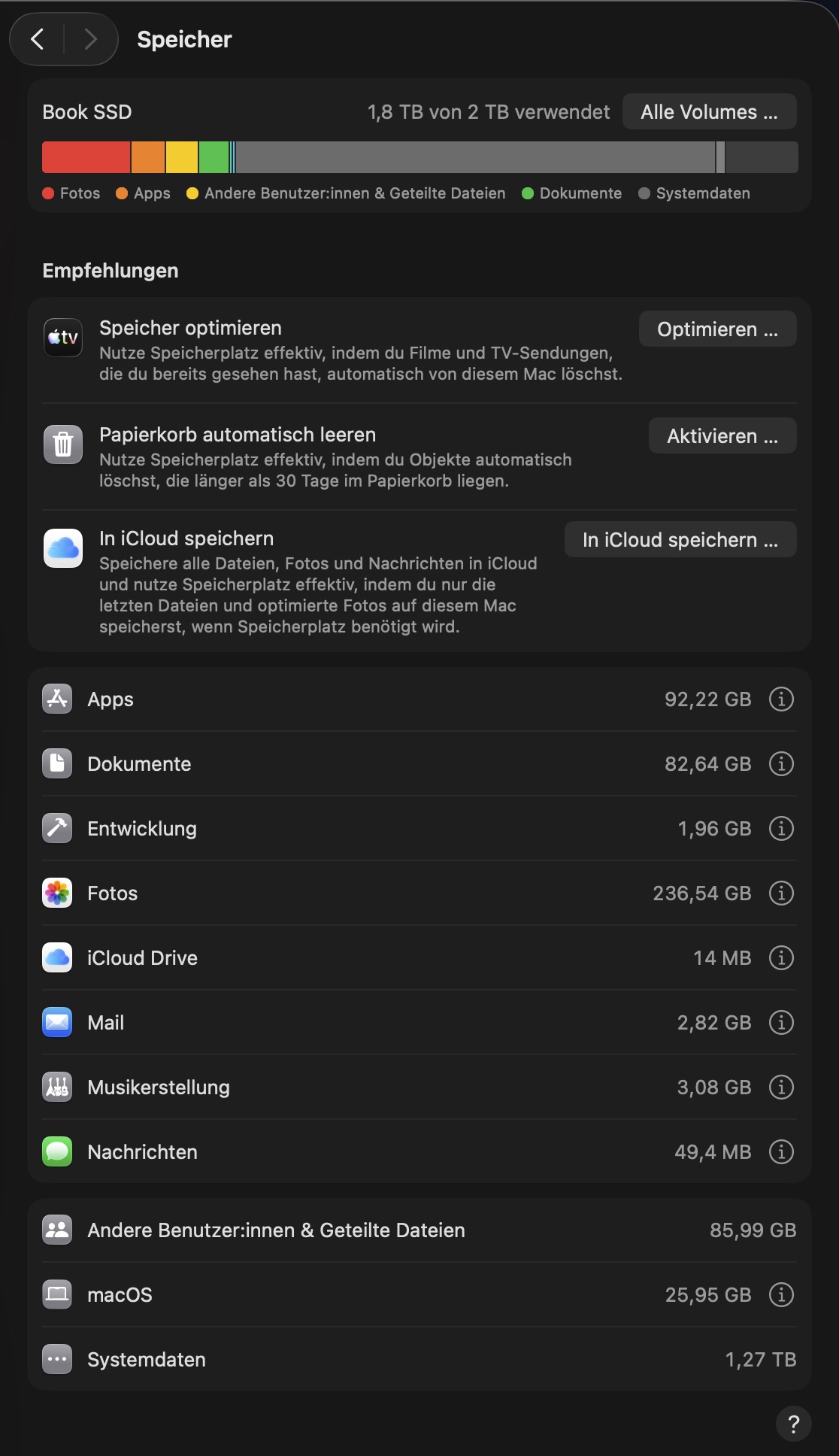
Task: Click the In iCloud speichern button
Action: click(680, 540)
